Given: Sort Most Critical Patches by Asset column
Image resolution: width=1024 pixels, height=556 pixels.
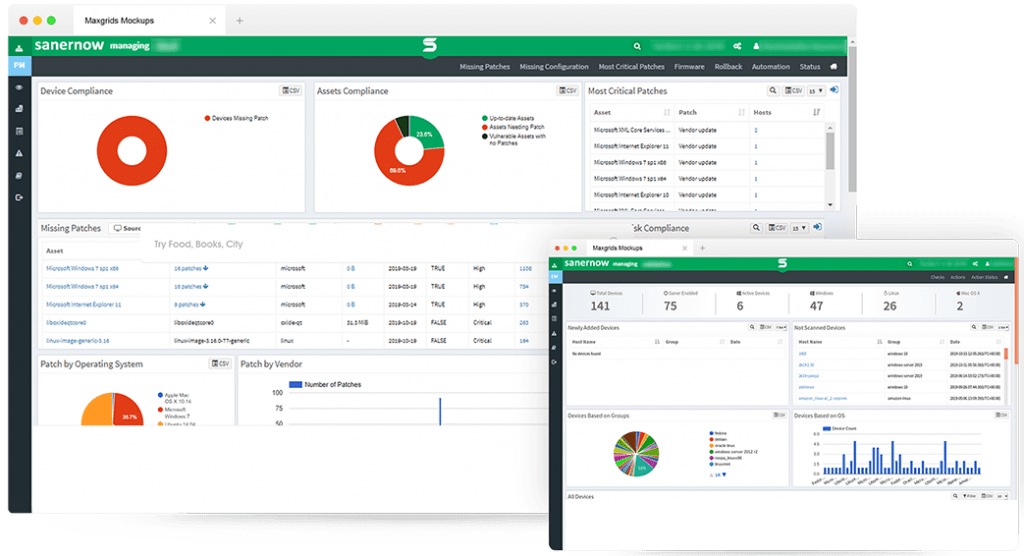Looking at the screenshot, I should tap(667, 112).
